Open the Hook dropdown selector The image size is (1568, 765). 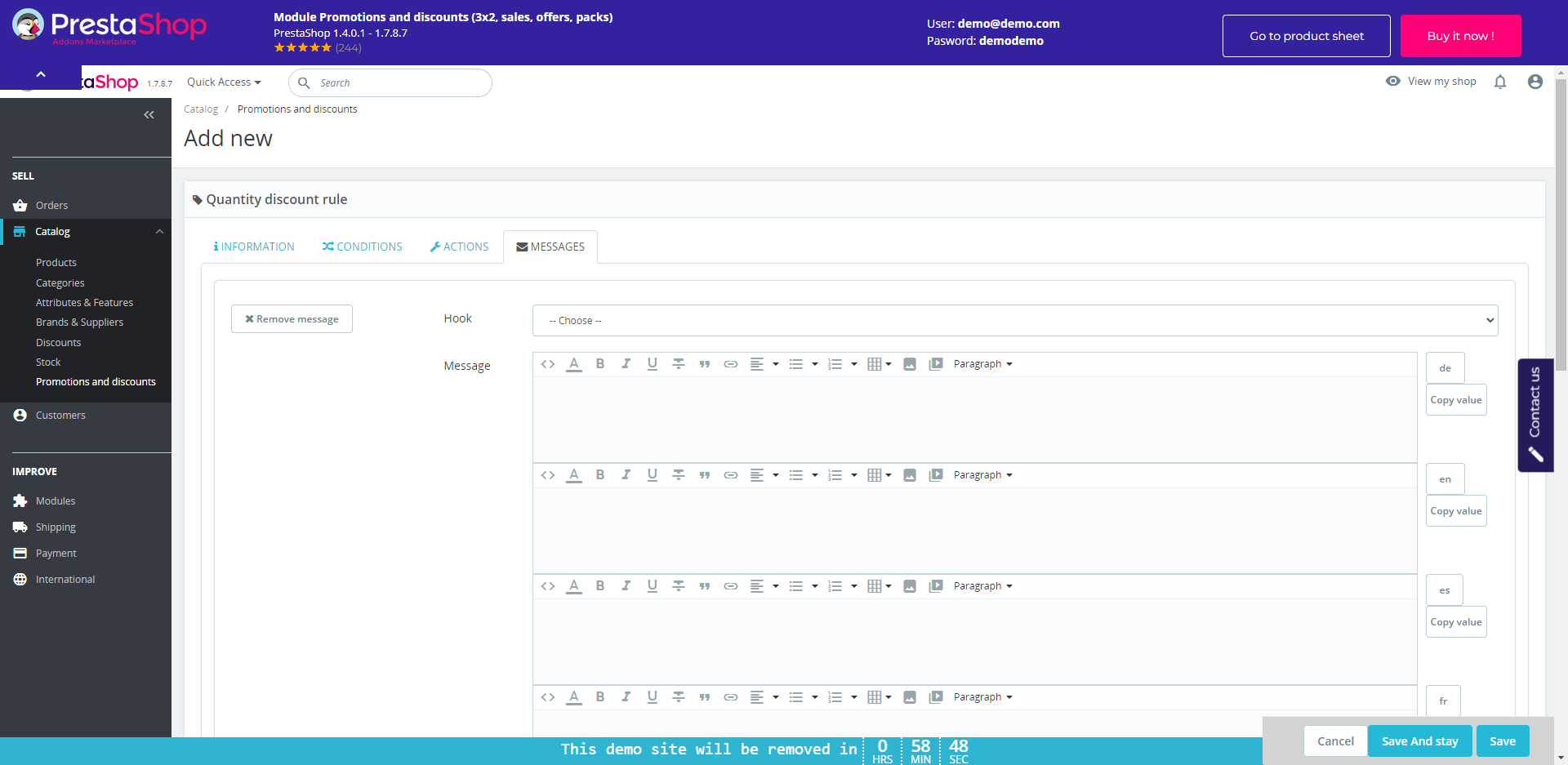tap(1014, 321)
